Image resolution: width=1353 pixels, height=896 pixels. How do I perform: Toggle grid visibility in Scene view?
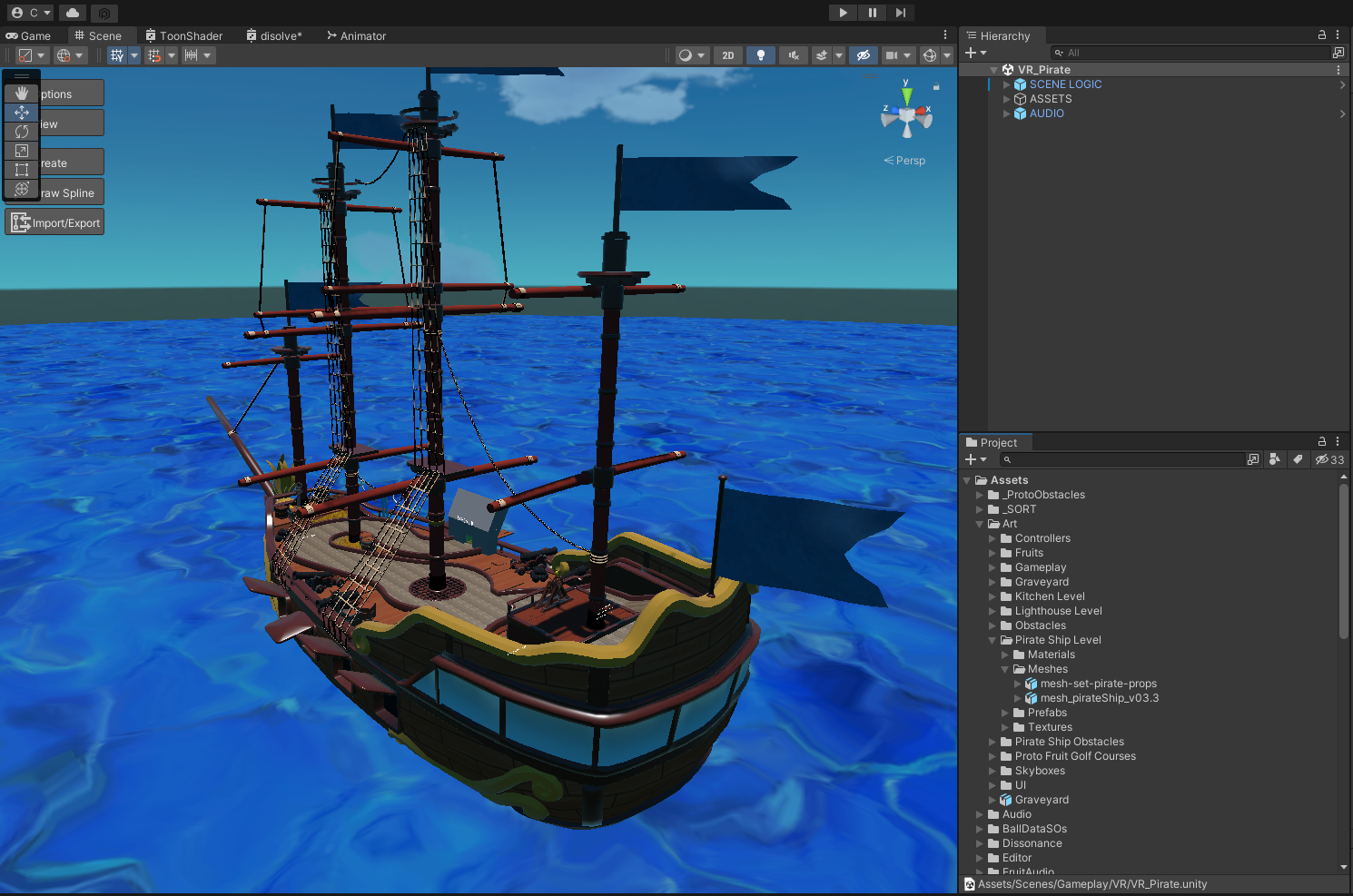[x=116, y=55]
